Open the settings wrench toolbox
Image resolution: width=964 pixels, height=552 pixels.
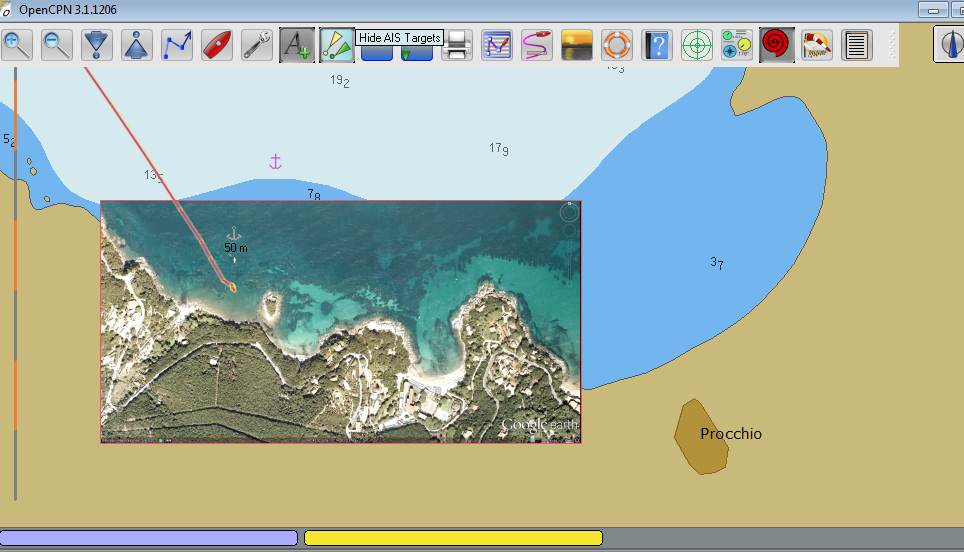coord(257,45)
